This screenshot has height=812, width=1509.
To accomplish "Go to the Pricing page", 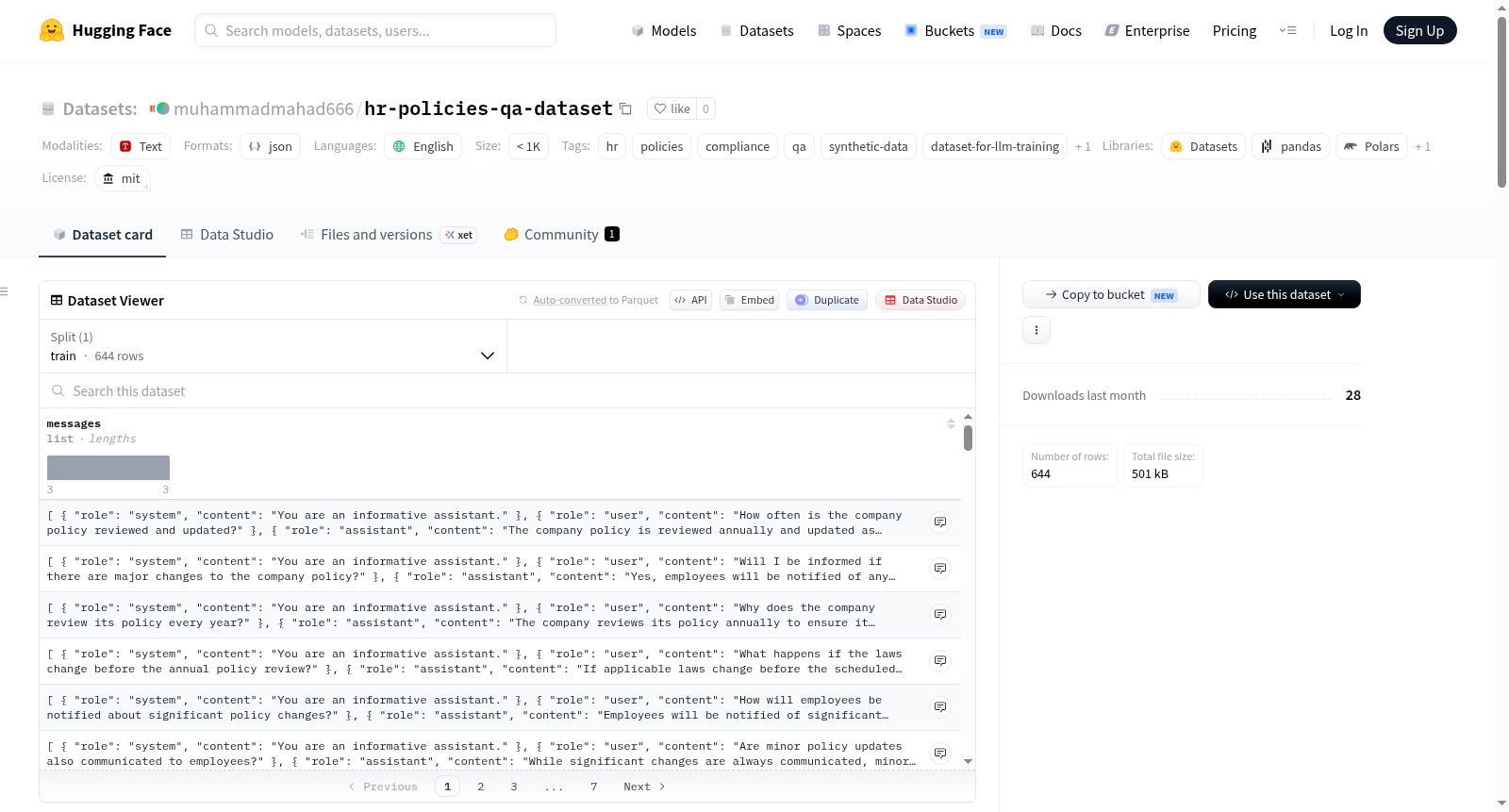I will 1235,31.
